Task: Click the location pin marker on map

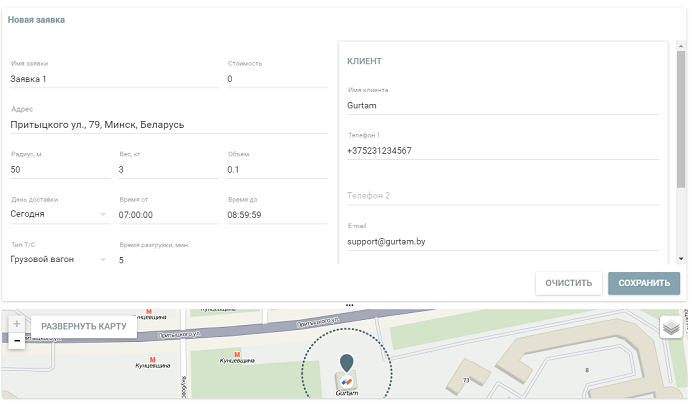Action: 346,362
